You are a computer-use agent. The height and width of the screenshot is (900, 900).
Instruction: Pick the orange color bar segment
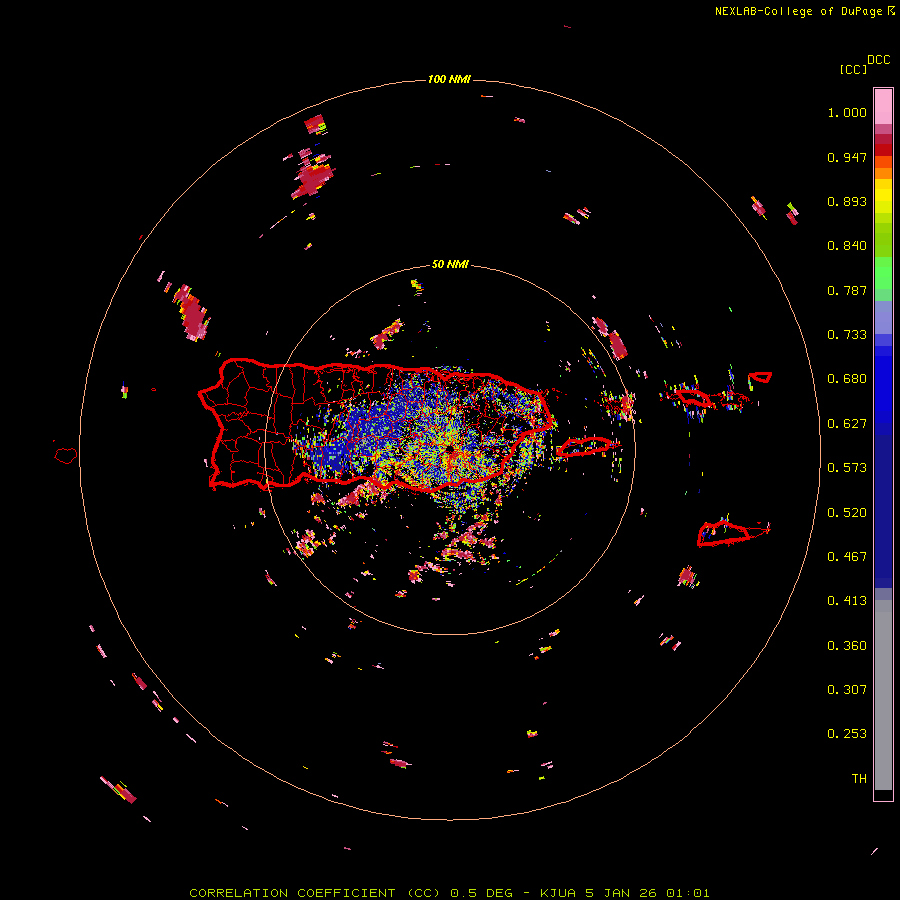(883, 173)
